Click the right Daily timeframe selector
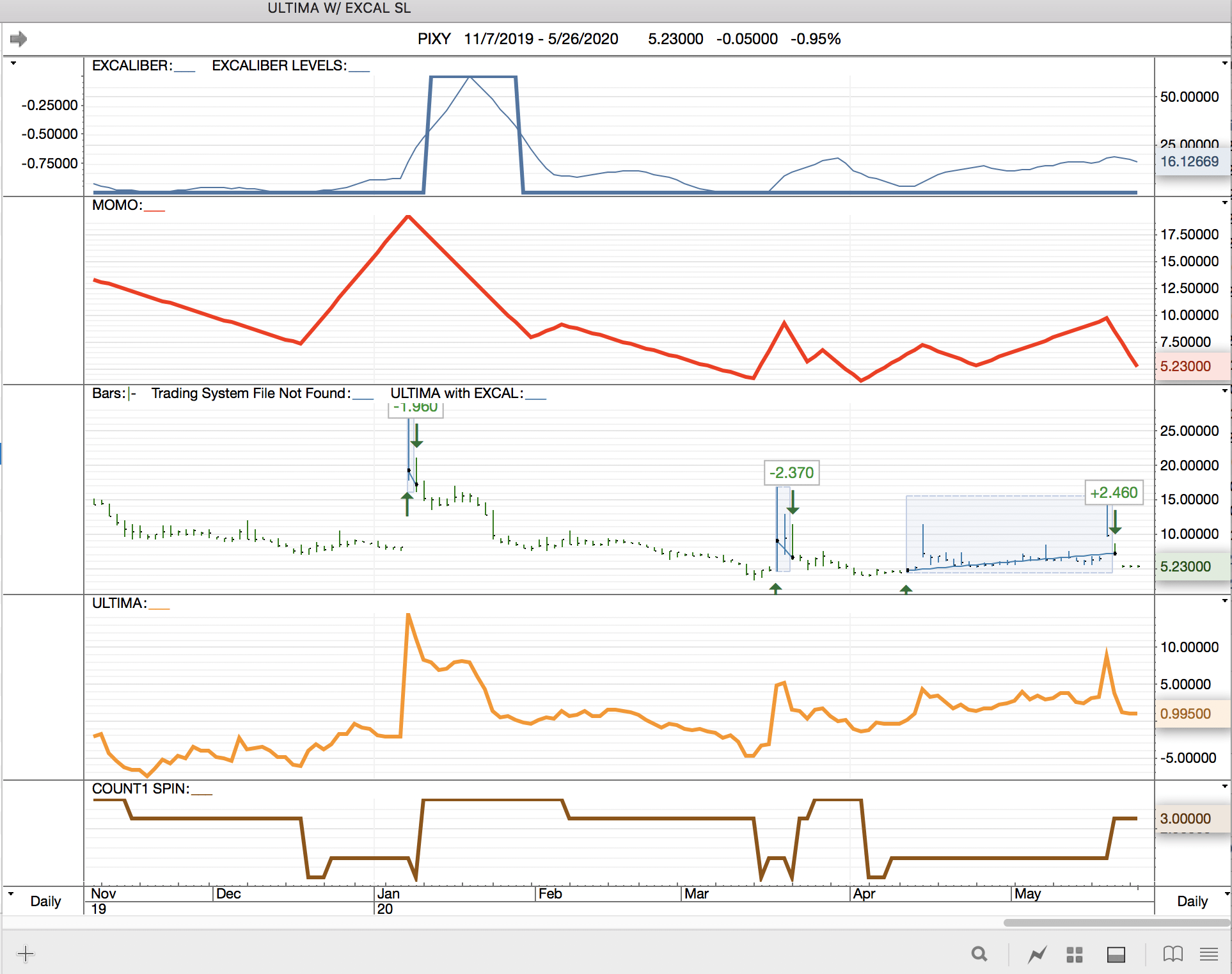 [1192, 901]
